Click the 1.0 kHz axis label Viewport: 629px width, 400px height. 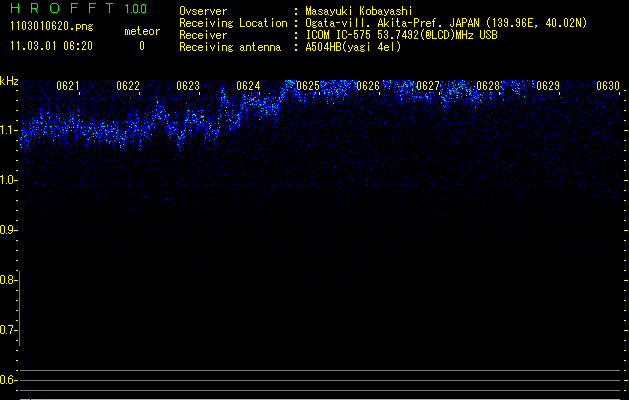coord(9,180)
